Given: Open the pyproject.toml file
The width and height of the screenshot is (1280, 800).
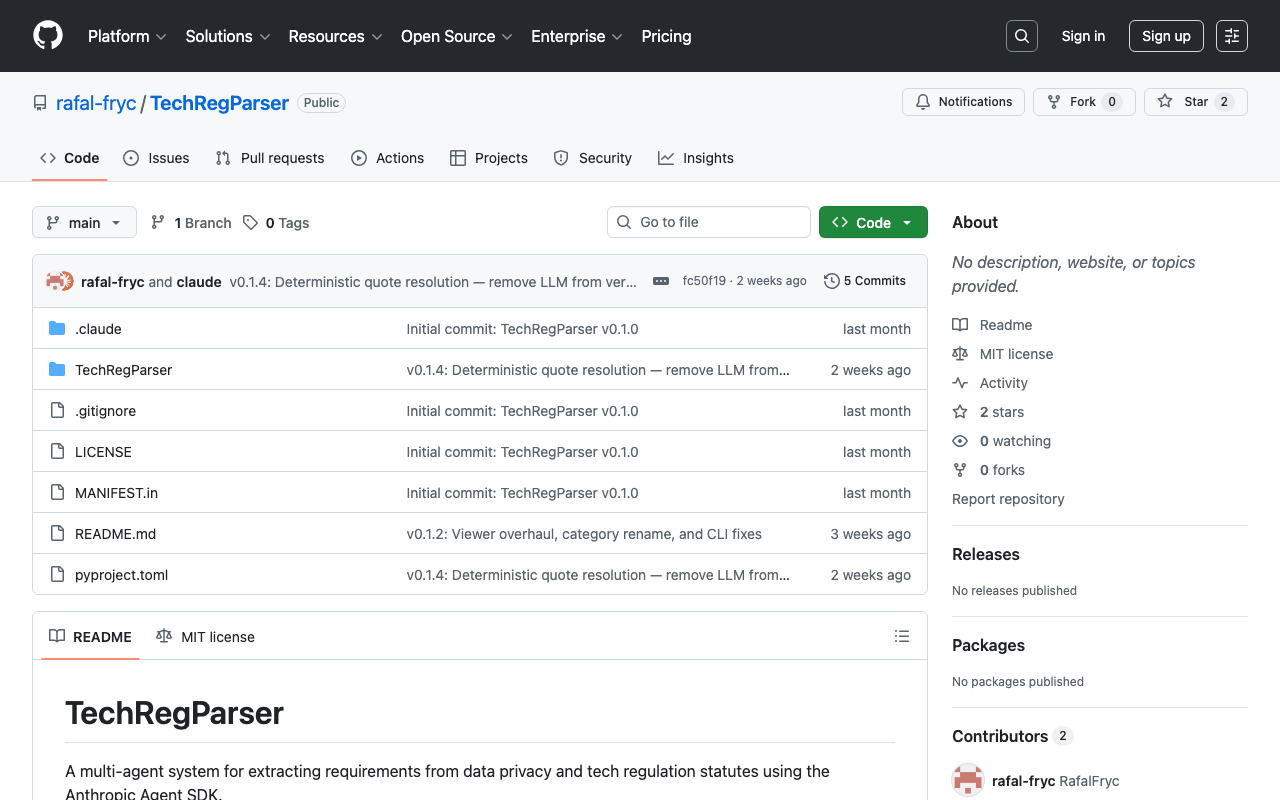Looking at the screenshot, I should [121, 575].
